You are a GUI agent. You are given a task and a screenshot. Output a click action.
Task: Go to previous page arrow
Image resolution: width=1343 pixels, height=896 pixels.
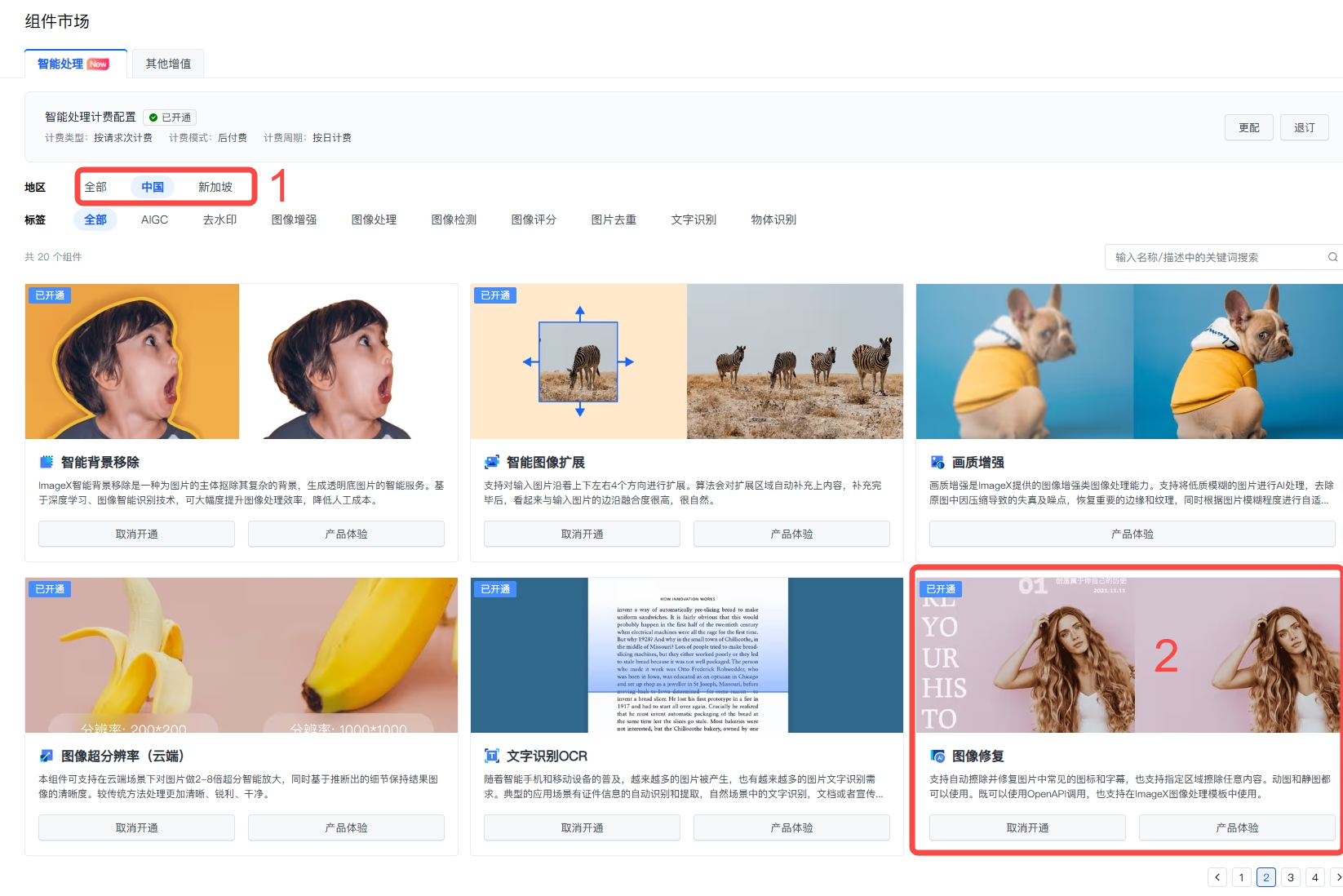1217,877
